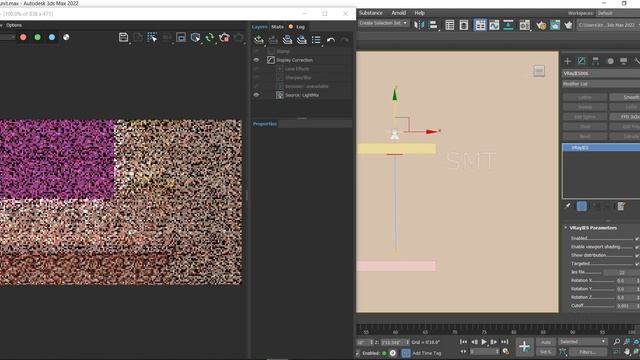The width and height of the screenshot is (640, 360).
Task: Open Render Setup teapot icon
Action: point(541,25)
